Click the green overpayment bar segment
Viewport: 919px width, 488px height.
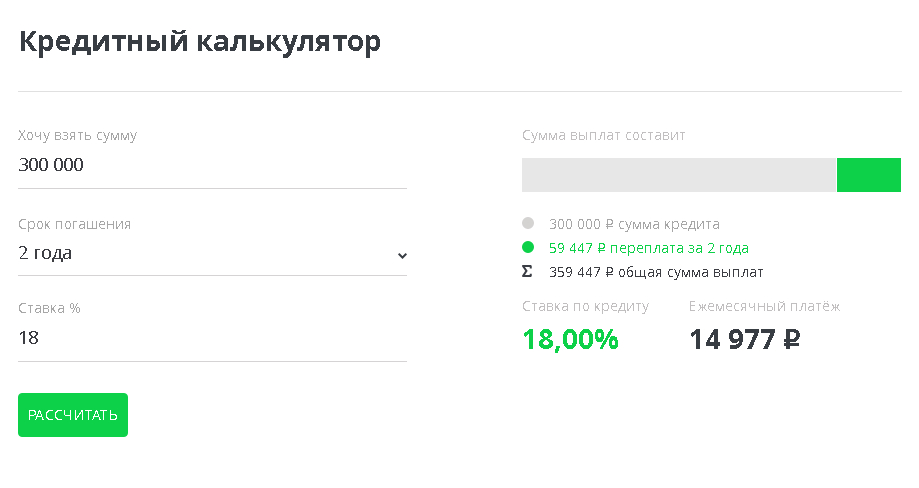[x=869, y=175]
